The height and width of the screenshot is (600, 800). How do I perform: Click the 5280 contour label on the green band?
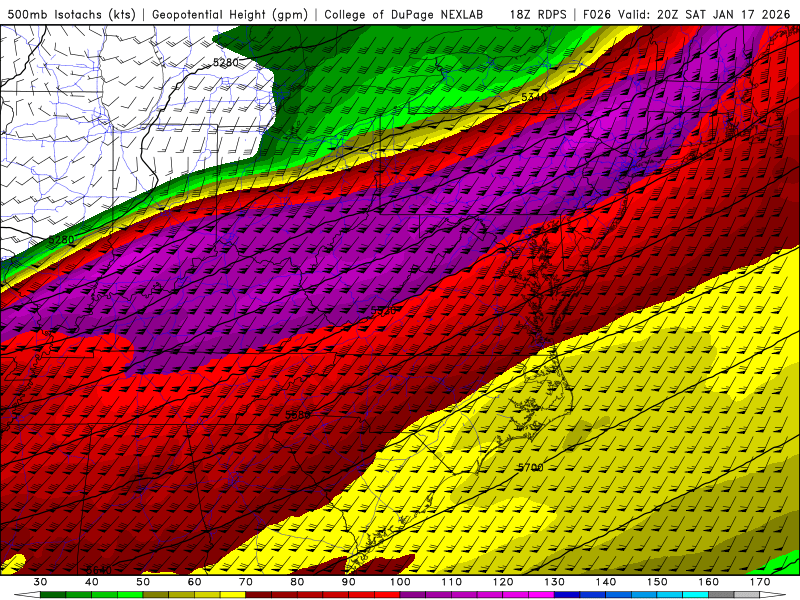coord(61,239)
